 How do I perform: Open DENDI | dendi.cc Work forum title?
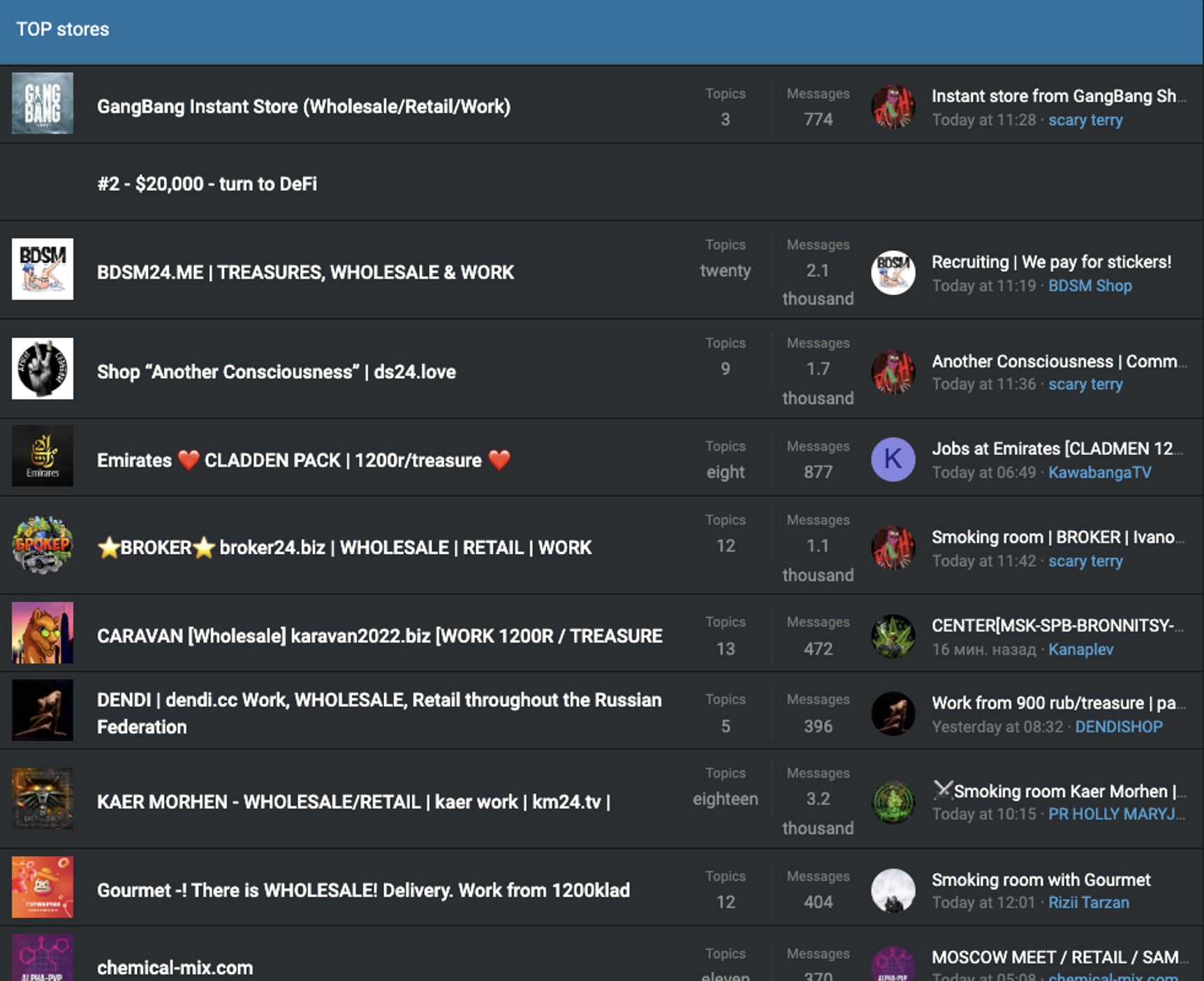pos(379,713)
